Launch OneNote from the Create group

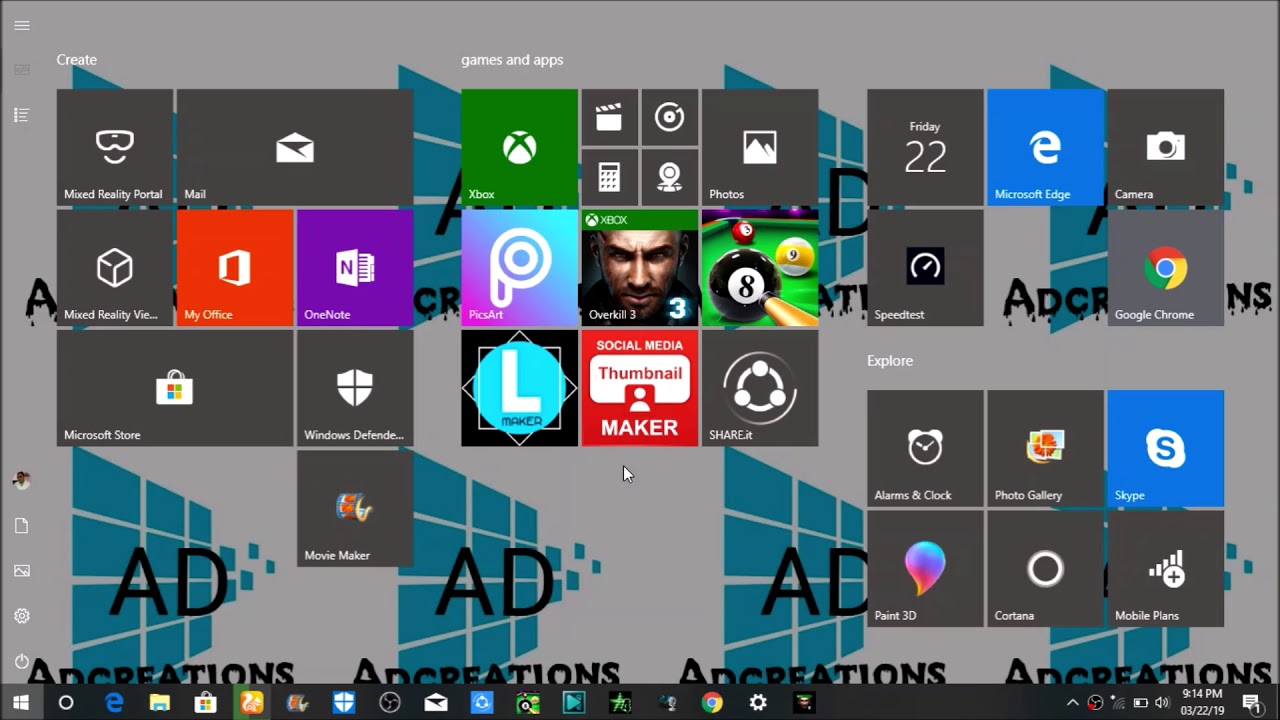pyautogui.click(x=355, y=267)
